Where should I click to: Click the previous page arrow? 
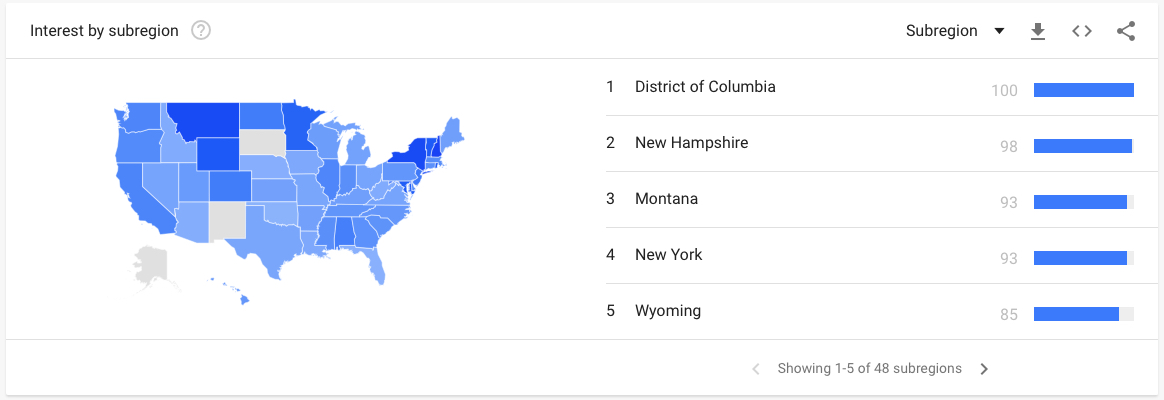tap(756, 369)
